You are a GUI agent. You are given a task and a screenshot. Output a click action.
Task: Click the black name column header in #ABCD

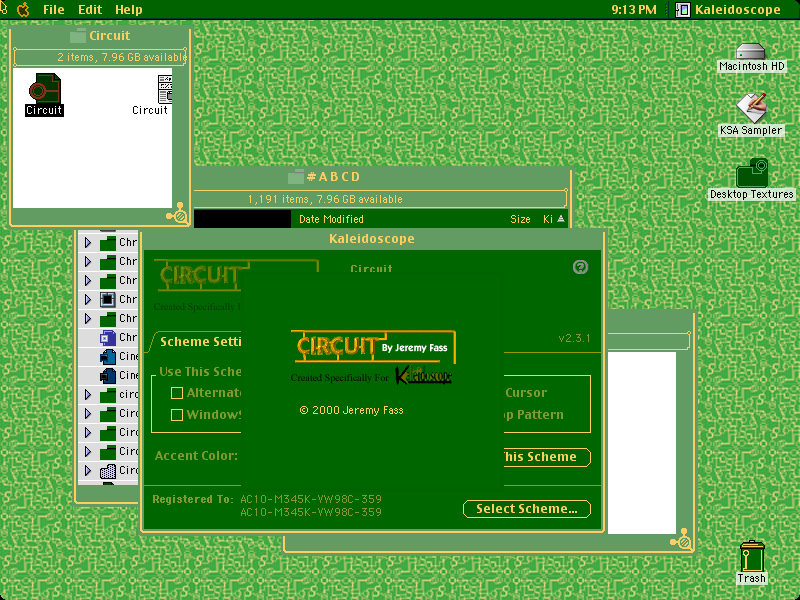[242, 219]
